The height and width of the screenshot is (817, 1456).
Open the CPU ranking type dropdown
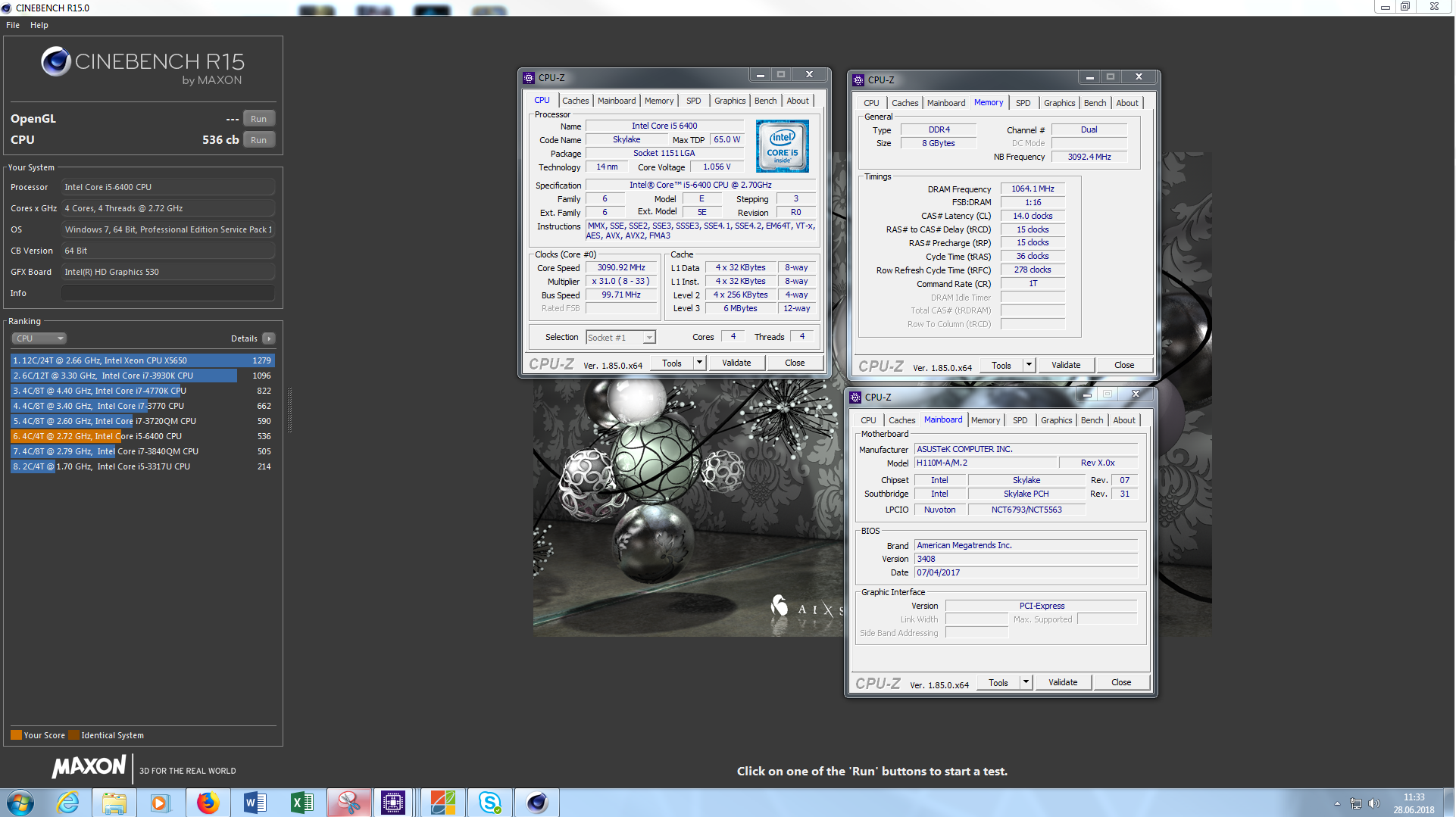coord(39,338)
